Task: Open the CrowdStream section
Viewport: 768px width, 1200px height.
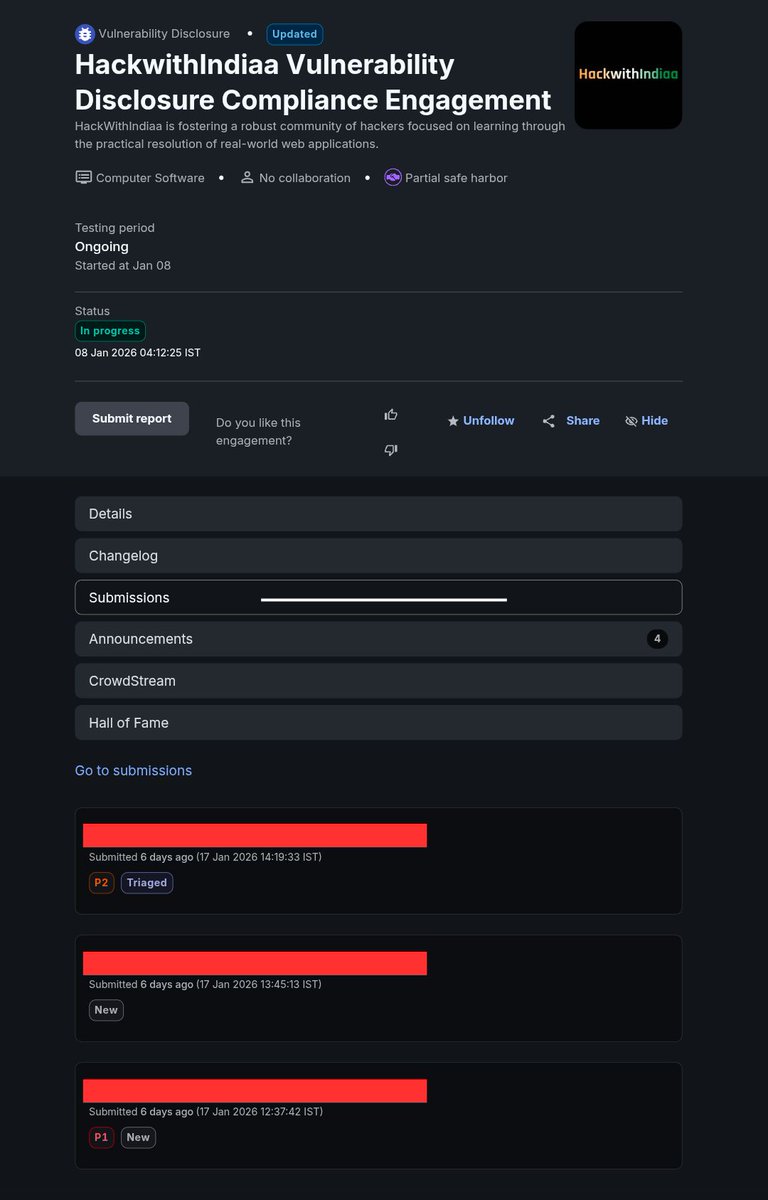Action: pyautogui.click(x=378, y=681)
